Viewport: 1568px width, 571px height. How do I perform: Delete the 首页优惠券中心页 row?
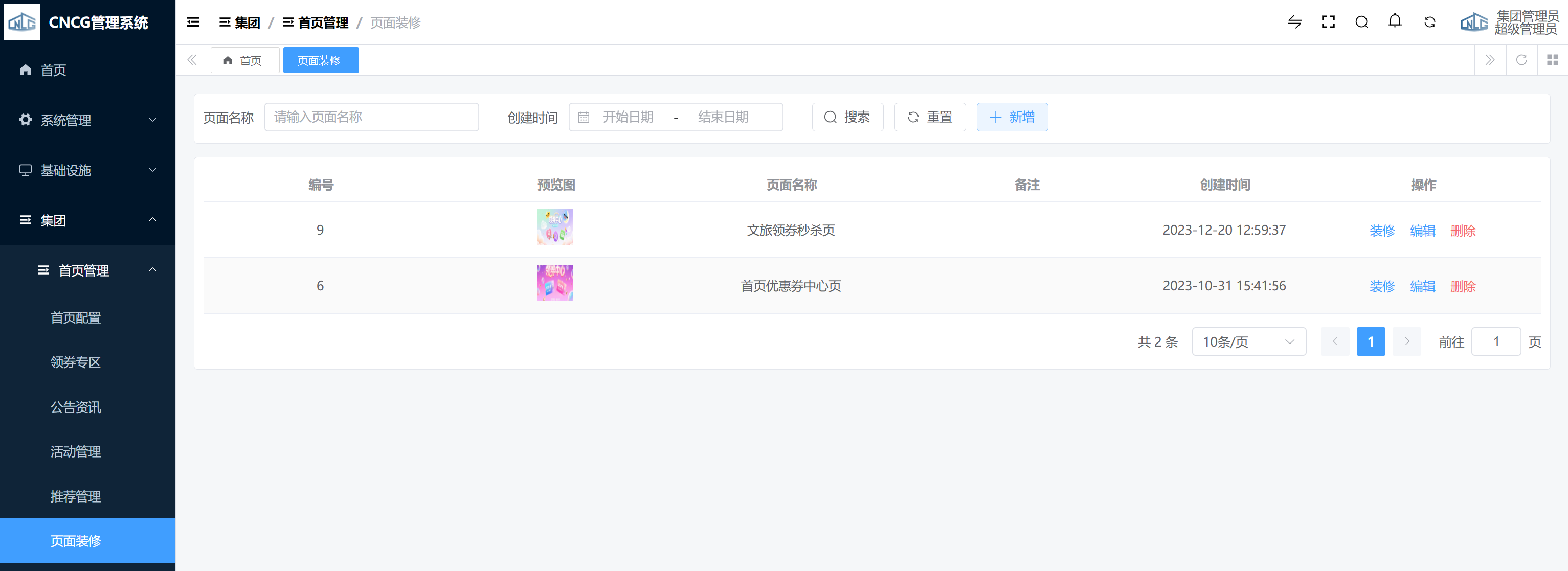(1462, 286)
